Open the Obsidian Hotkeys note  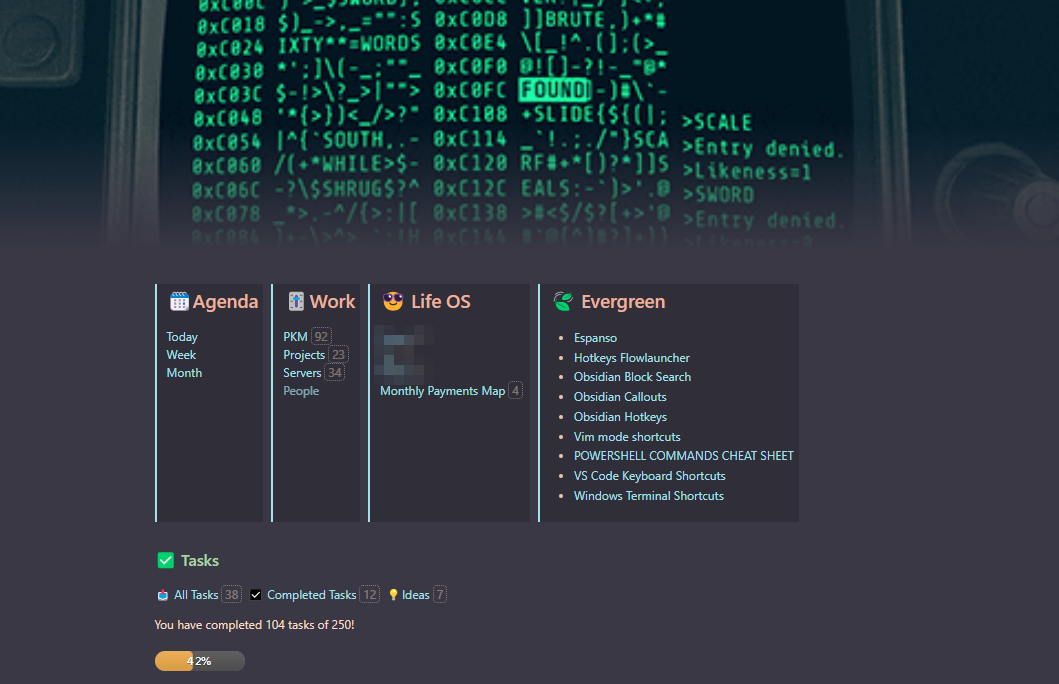[620, 416]
